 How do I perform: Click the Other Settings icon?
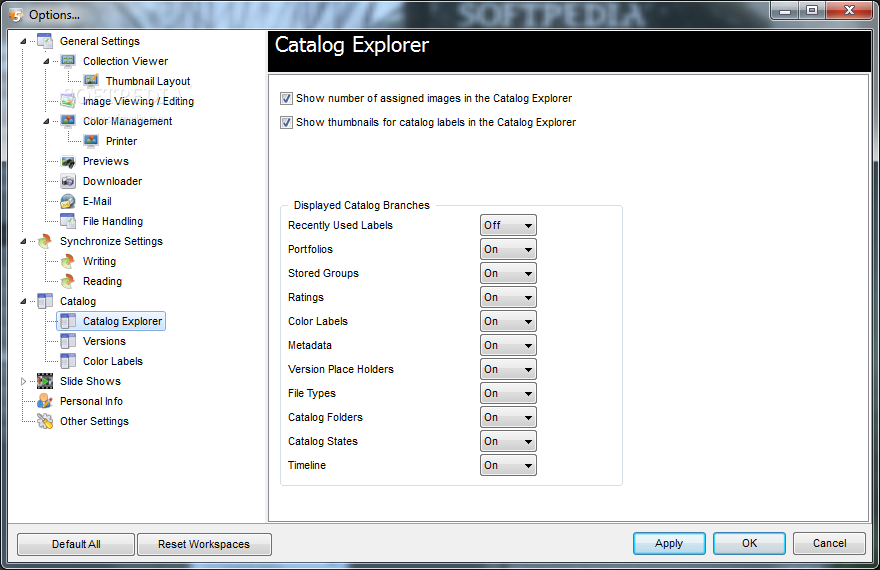(45, 421)
